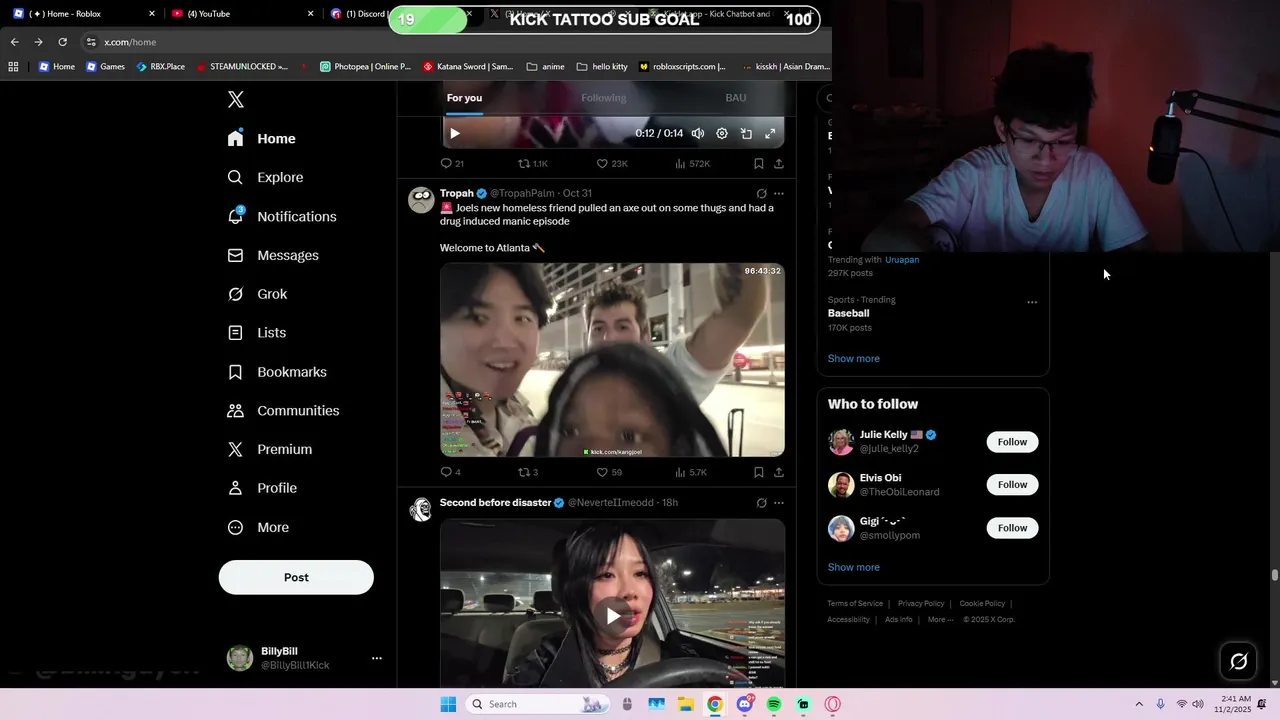Repost the post with 1.1K reposts
The image size is (1280, 720).
point(532,163)
